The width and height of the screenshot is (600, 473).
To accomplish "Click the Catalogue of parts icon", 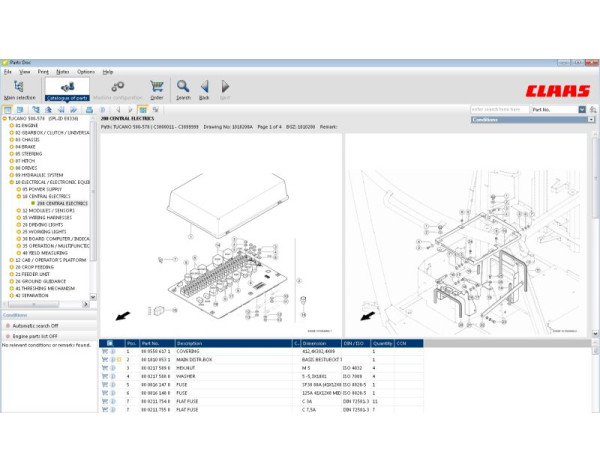I will (67, 89).
